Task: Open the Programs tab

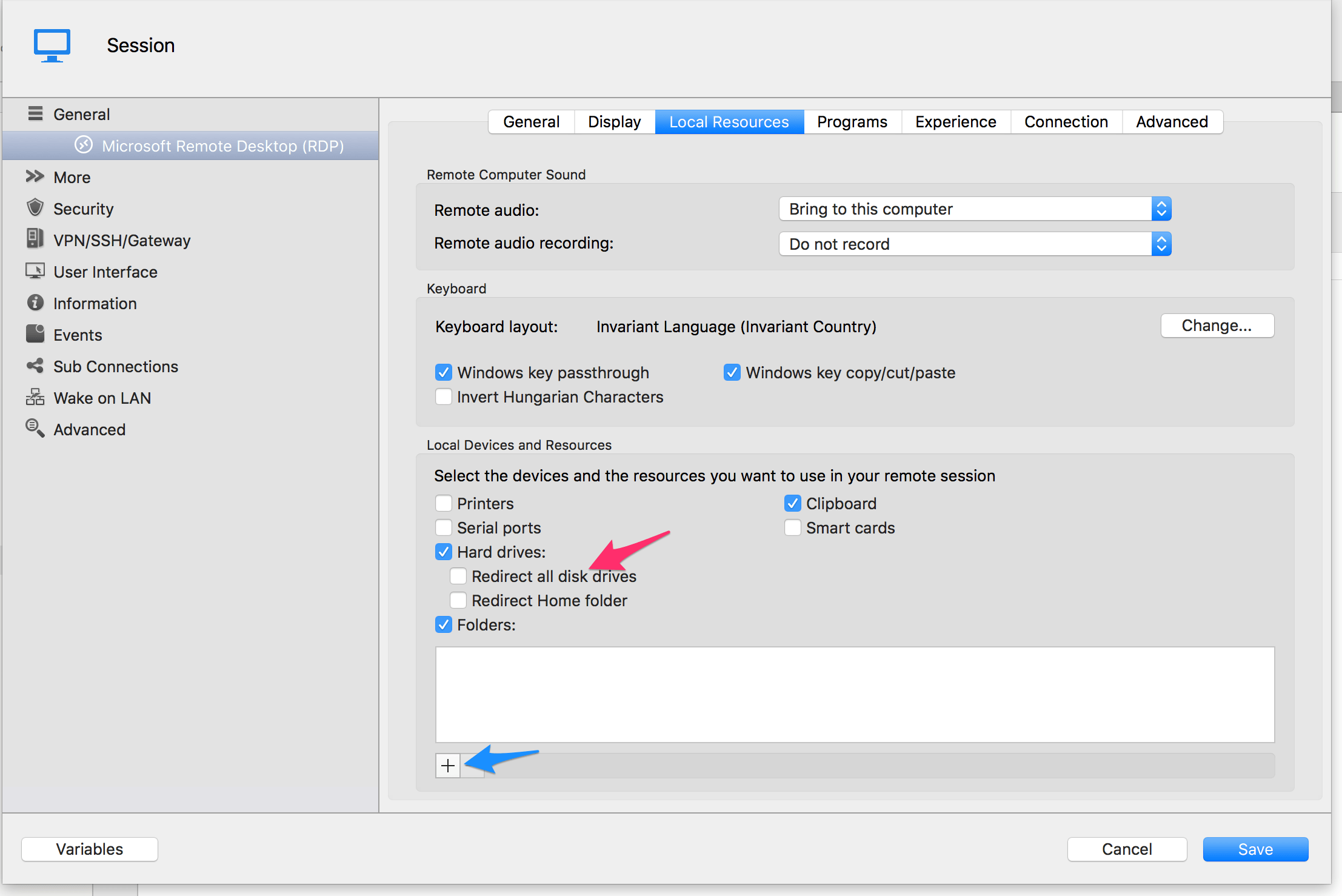Action: [x=852, y=121]
